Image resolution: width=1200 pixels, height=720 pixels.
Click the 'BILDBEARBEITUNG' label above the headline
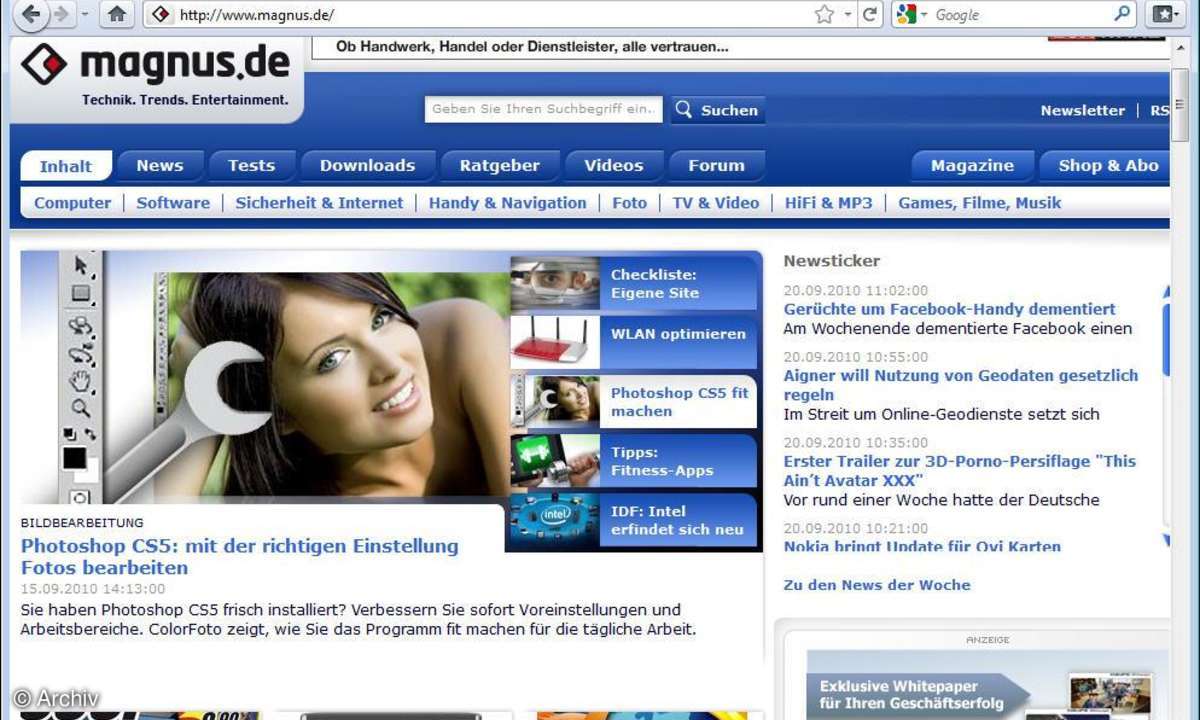point(82,523)
